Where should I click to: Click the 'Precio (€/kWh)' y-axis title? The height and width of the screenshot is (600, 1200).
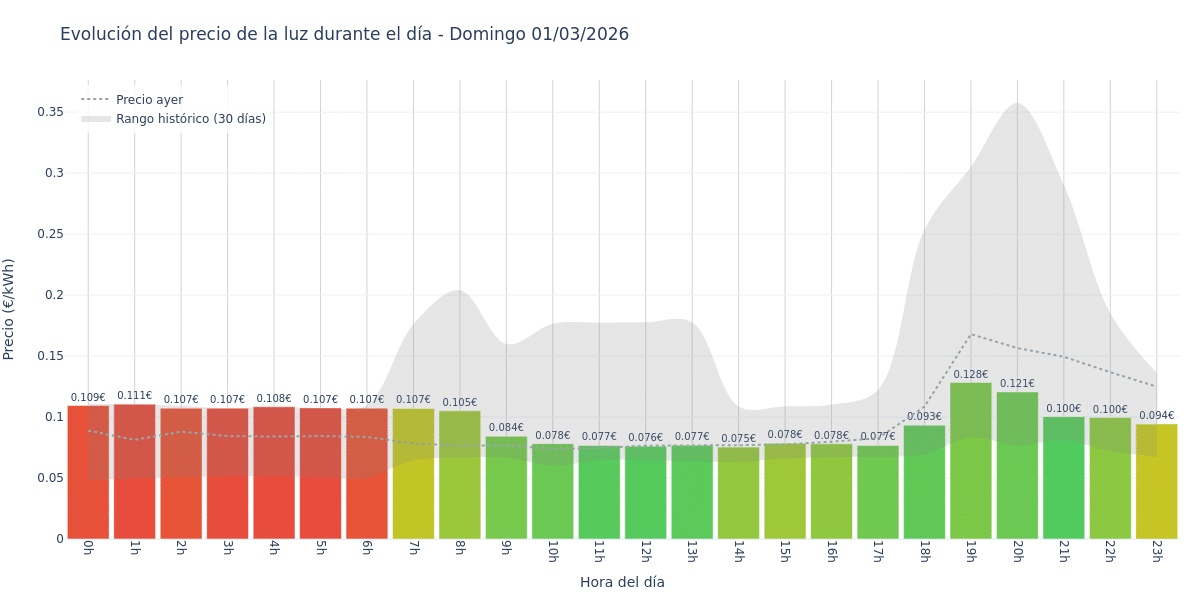pyautogui.click(x=10, y=309)
